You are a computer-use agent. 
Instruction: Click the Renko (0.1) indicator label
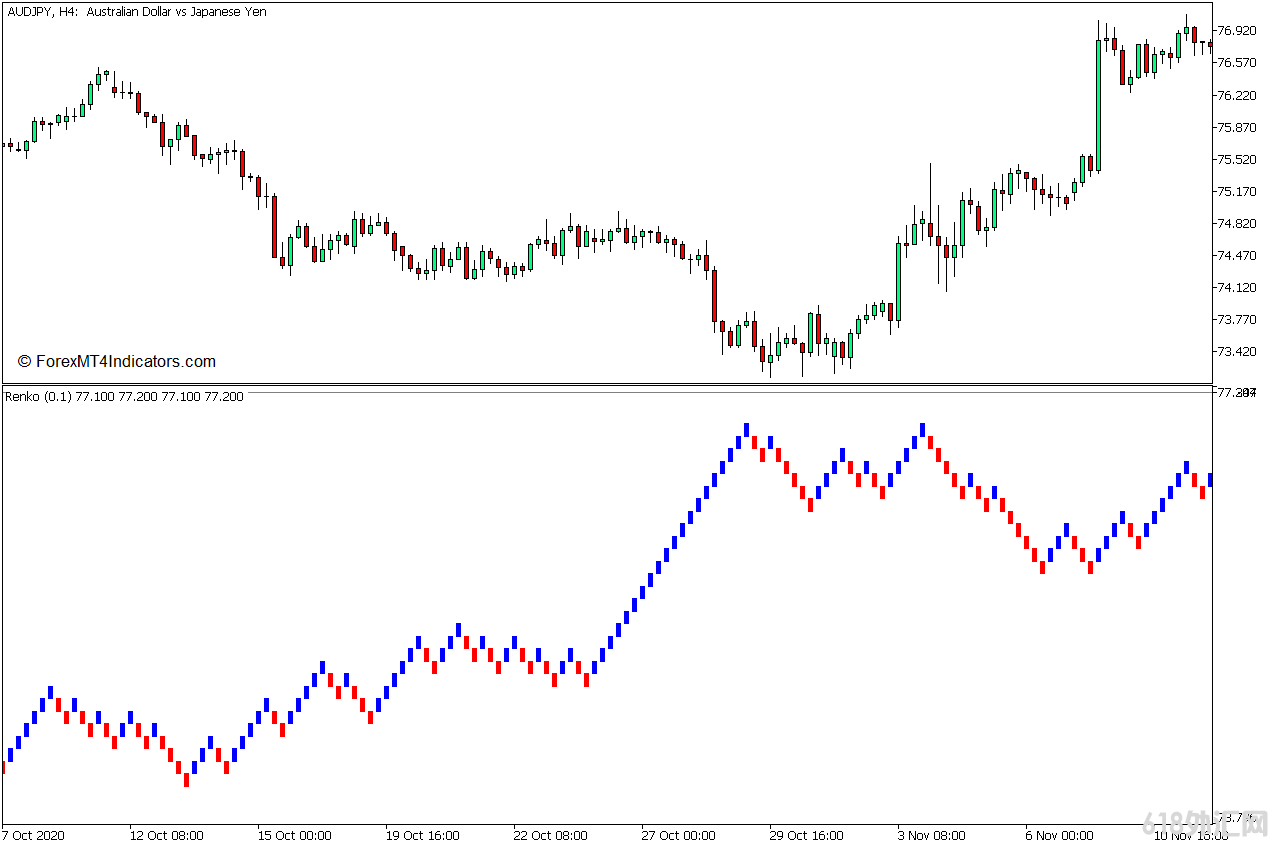124,397
